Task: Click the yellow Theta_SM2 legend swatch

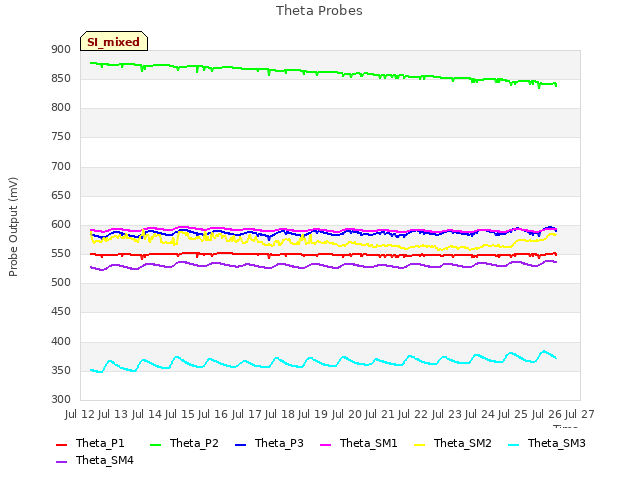Action: point(420,444)
